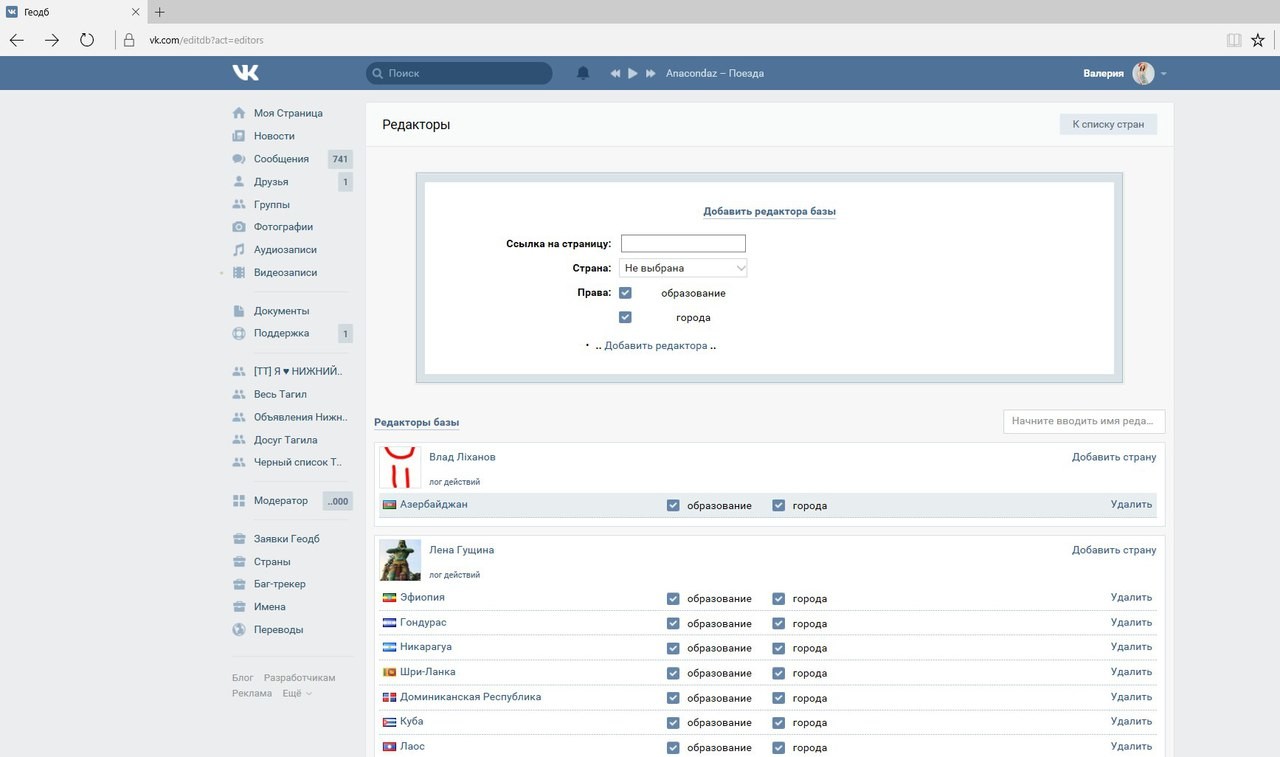Click the music note icon beside Аудиозаписи

(x=238, y=250)
